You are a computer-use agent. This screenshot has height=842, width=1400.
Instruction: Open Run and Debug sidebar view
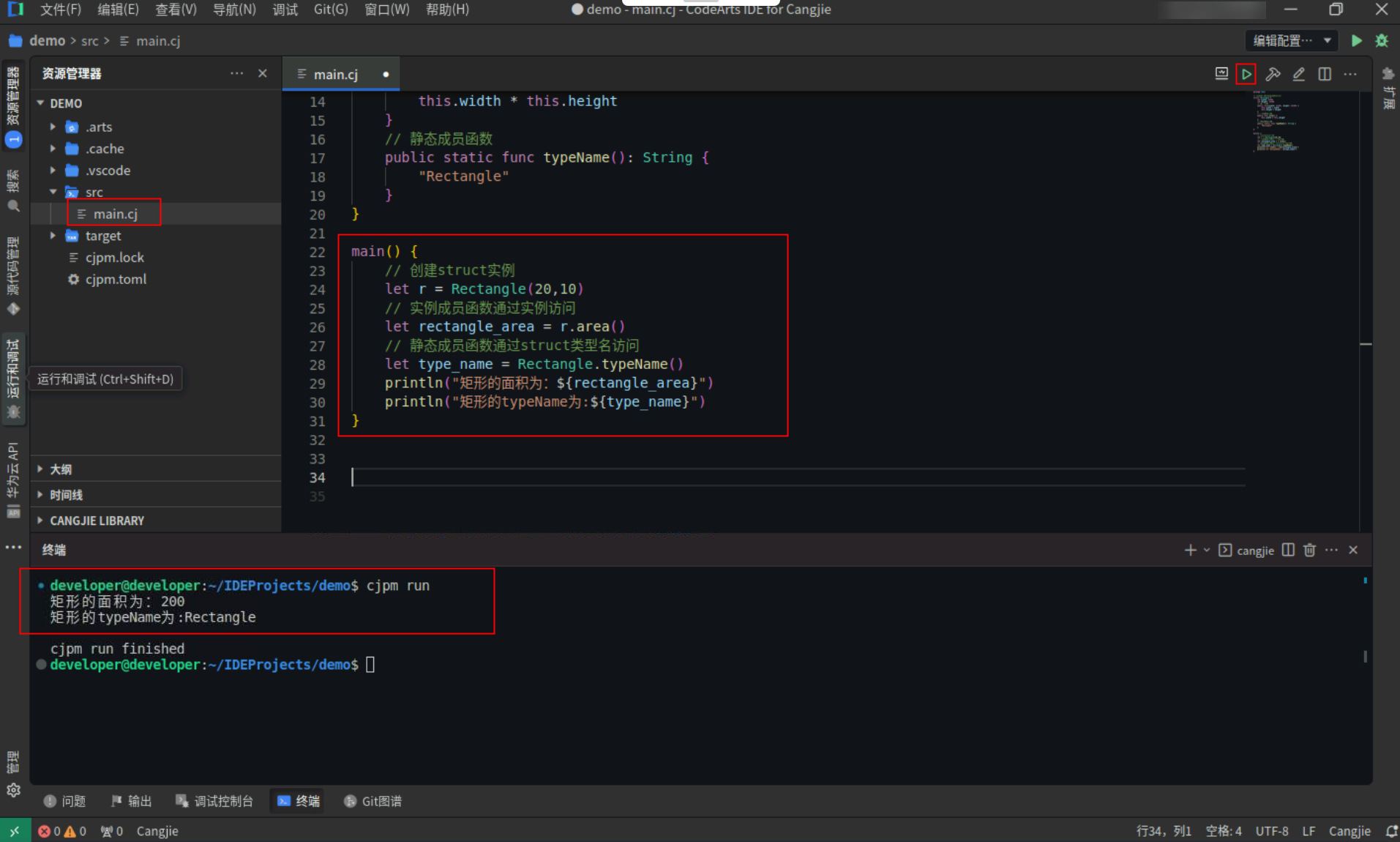(x=13, y=379)
